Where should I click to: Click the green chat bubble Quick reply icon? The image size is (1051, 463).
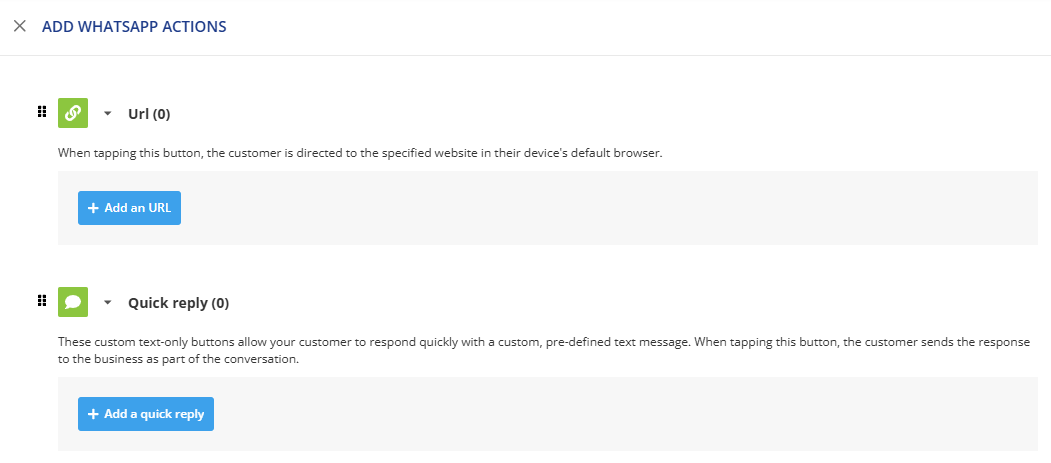(x=73, y=302)
